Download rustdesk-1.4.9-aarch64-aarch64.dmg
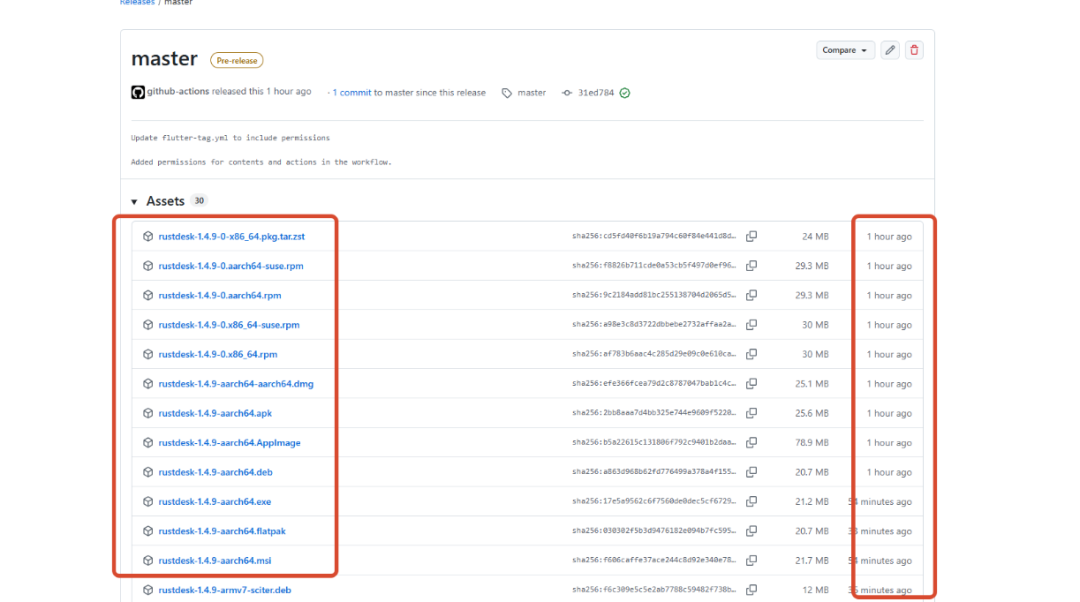This screenshot has width=1080, height=602. pos(236,384)
